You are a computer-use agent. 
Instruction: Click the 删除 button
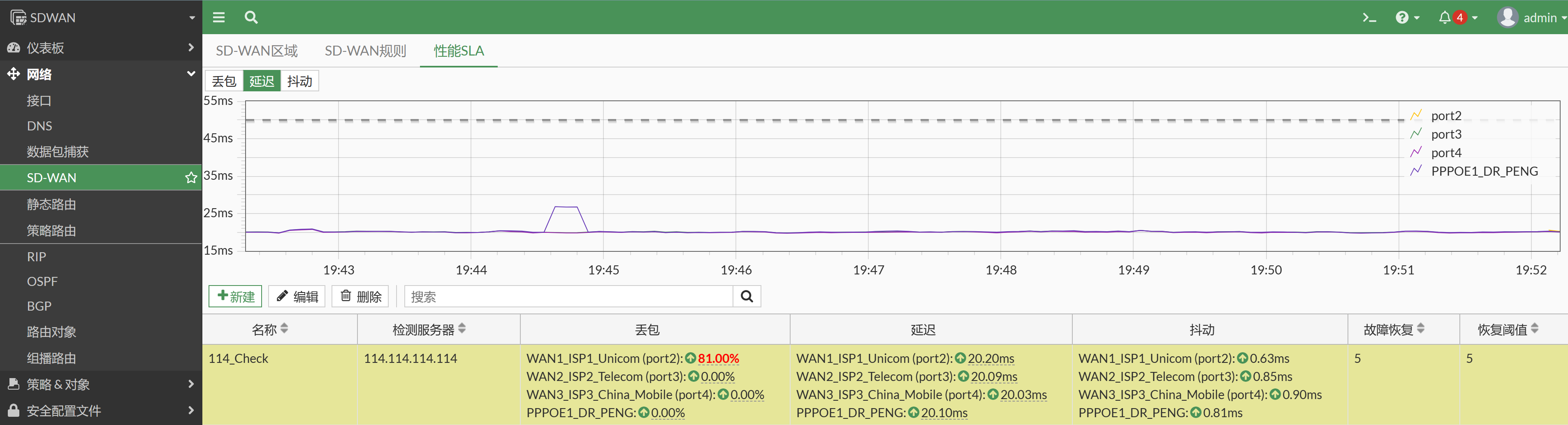(x=360, y=297)
